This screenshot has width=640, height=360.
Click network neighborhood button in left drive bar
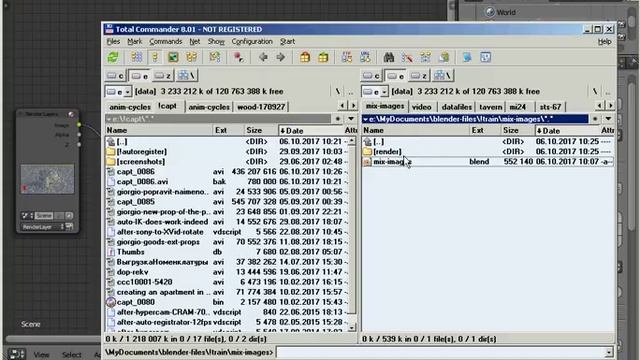tap(187, 76)
